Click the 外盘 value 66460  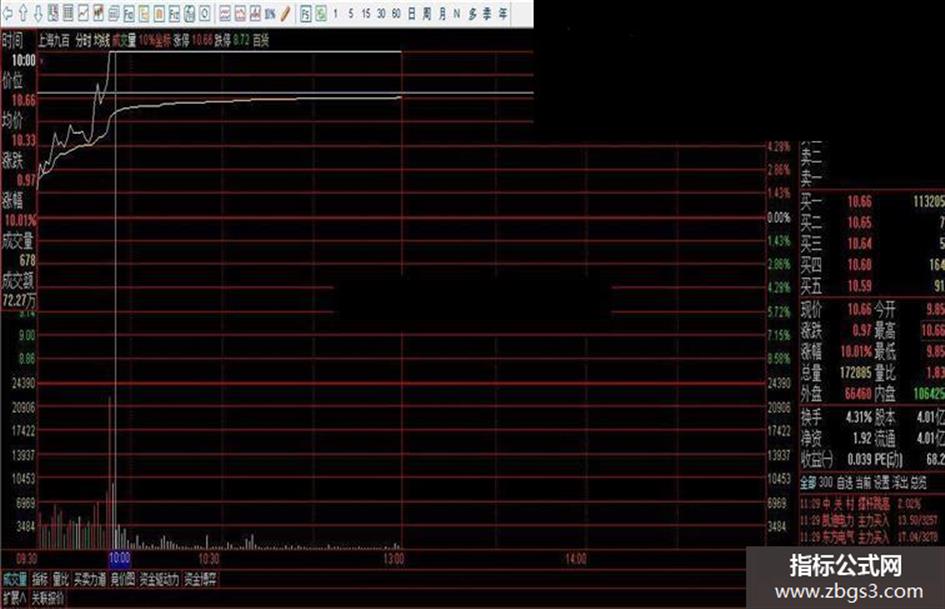858,394
